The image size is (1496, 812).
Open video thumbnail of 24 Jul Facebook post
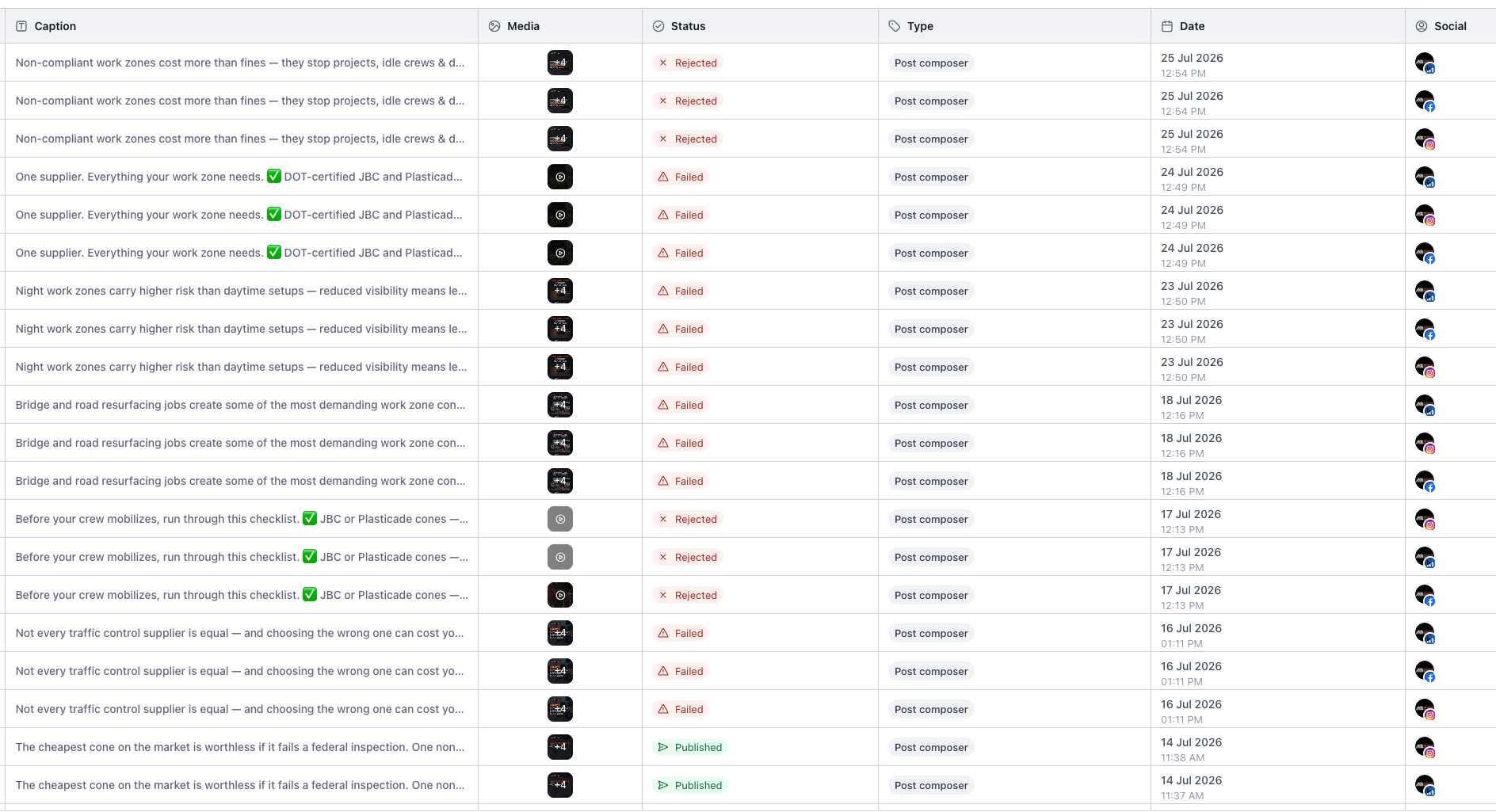click(x=560, y=253)
